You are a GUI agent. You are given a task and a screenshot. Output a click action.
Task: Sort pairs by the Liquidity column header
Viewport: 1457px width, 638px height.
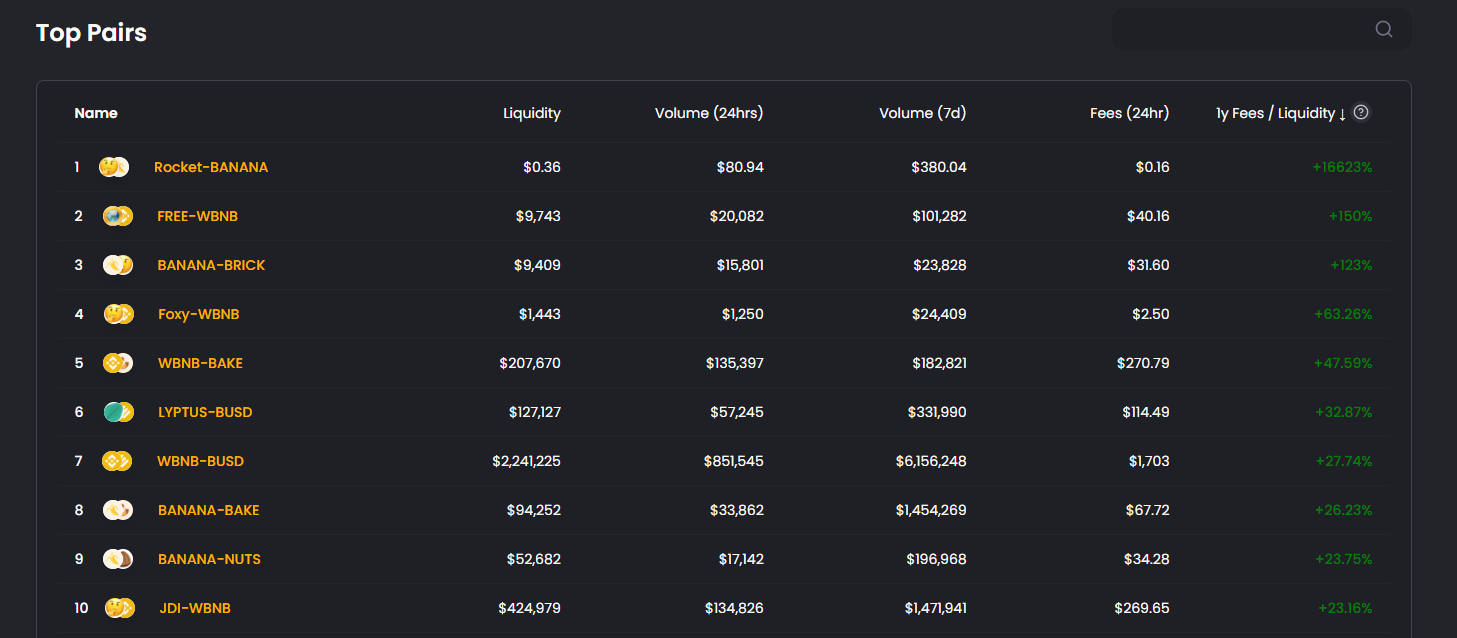click(532, 113)
